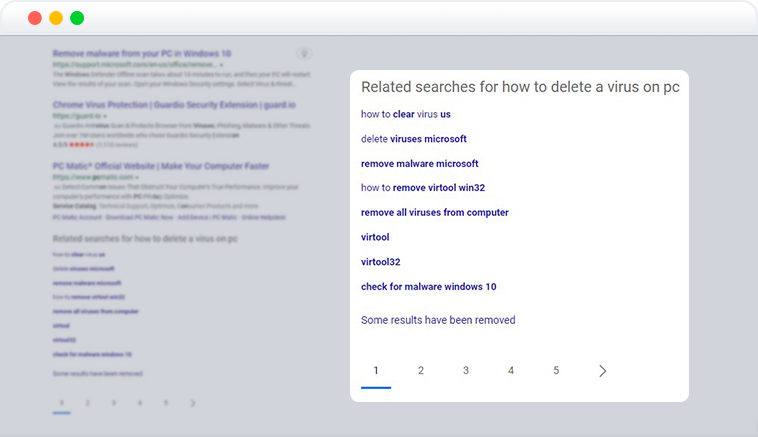
Task: Click the yellow minimize window button
Action: point(56,18)
